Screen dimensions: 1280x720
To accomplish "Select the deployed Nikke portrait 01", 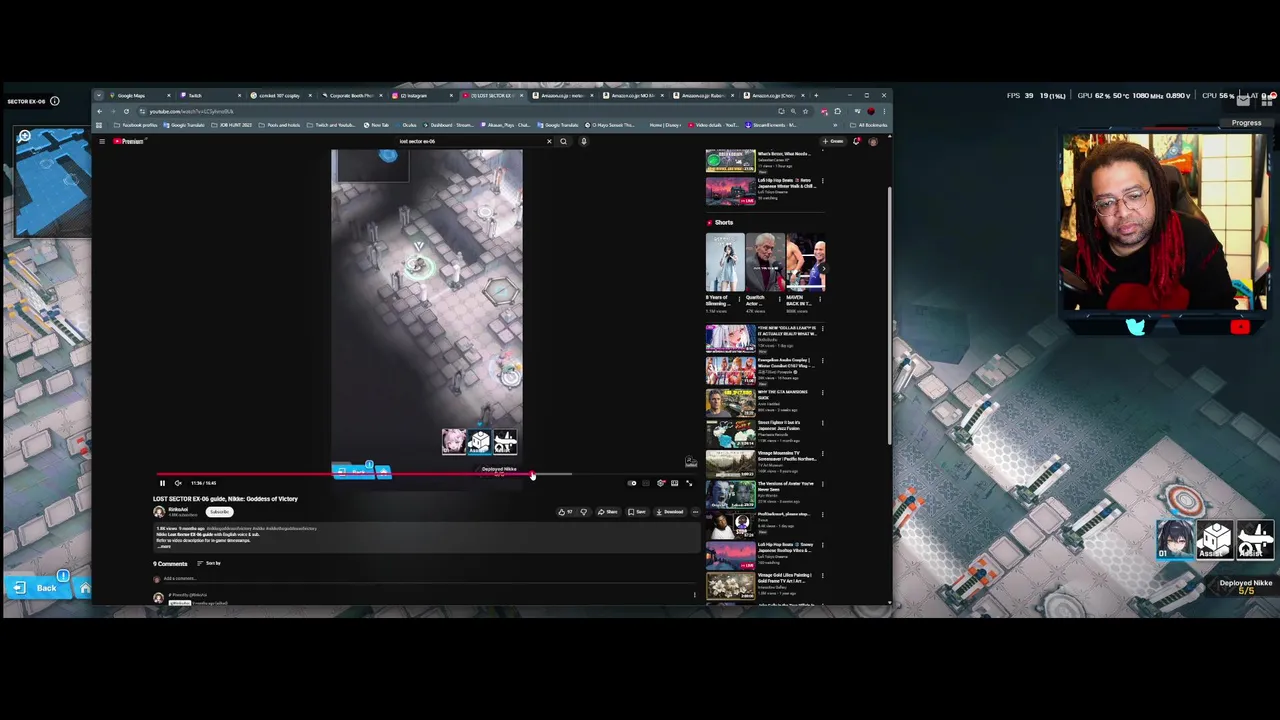I will [1176, 540].
